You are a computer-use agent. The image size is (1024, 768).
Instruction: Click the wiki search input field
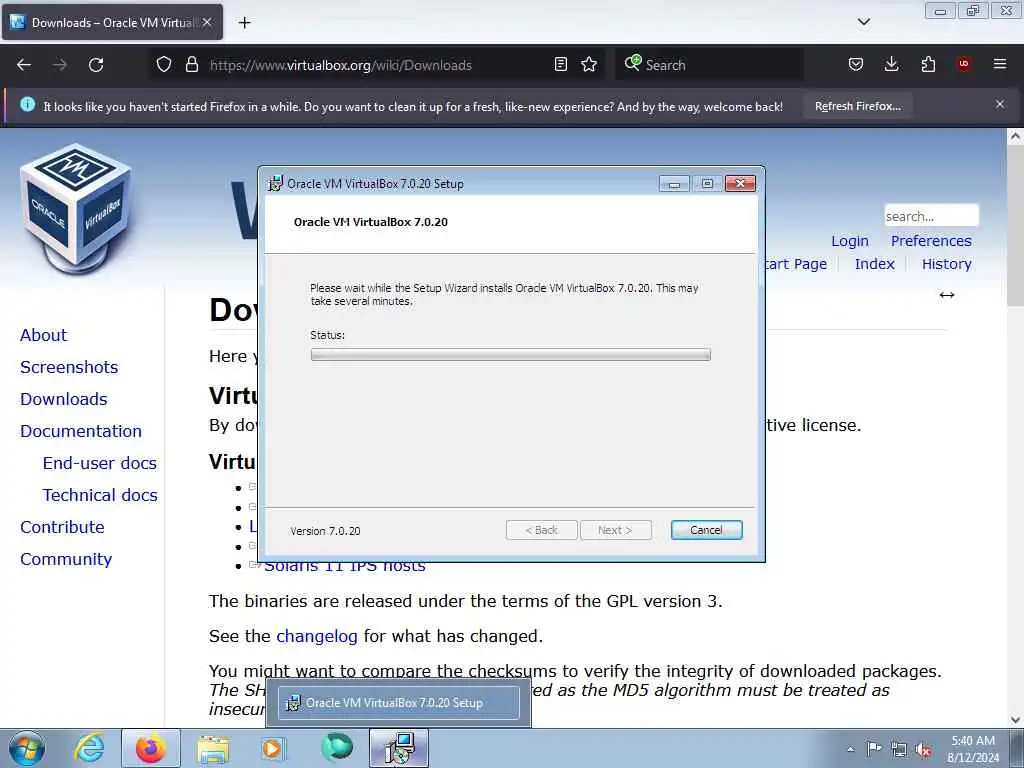tap(931, 216)
